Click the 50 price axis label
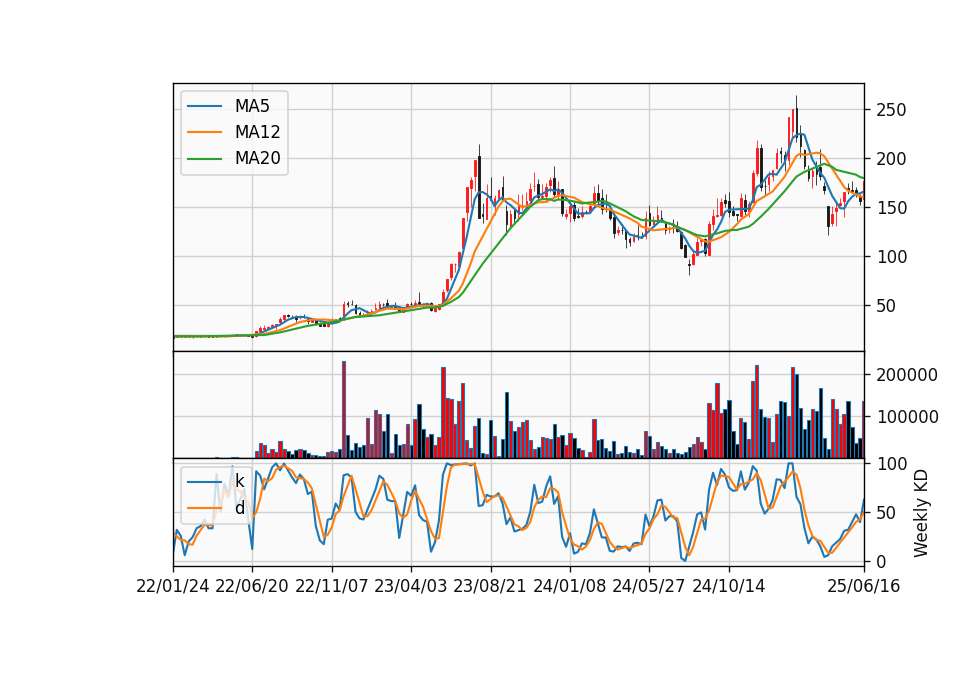Screen dimensions: 960x690 tap(886, 306)
